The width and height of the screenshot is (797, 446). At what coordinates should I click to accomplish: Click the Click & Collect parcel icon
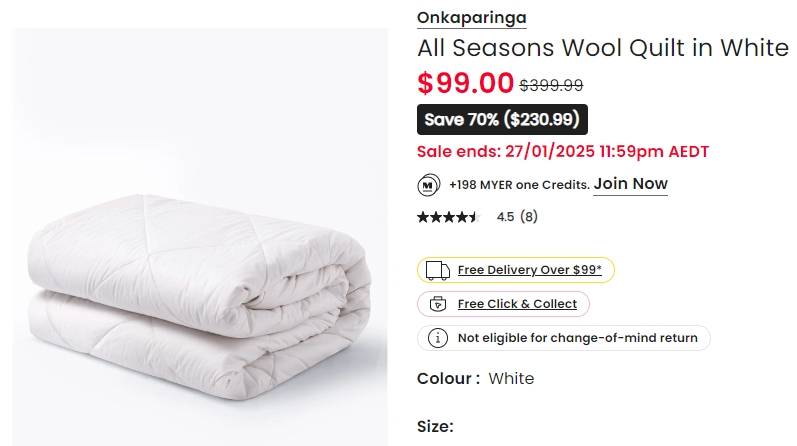pyautogui.click(x=438, y=304)
